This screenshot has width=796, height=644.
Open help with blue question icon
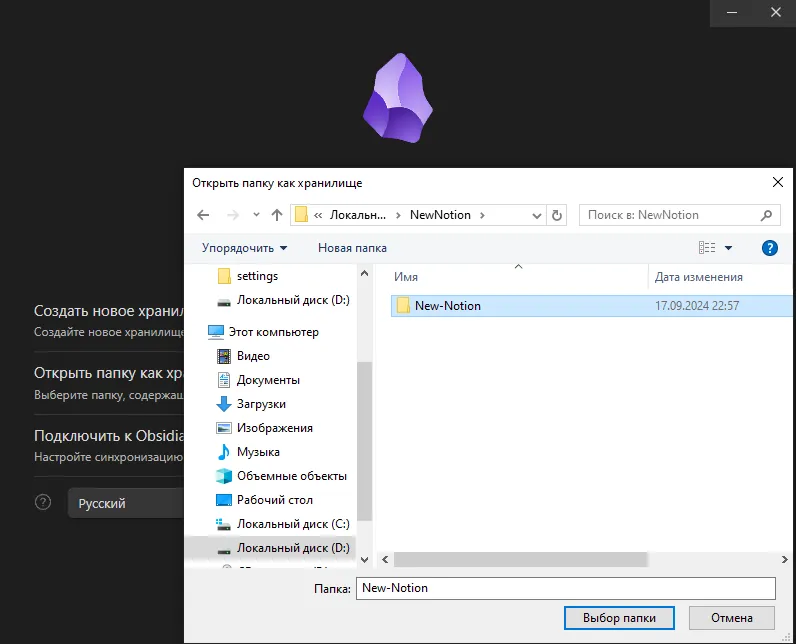pos(770,248)
